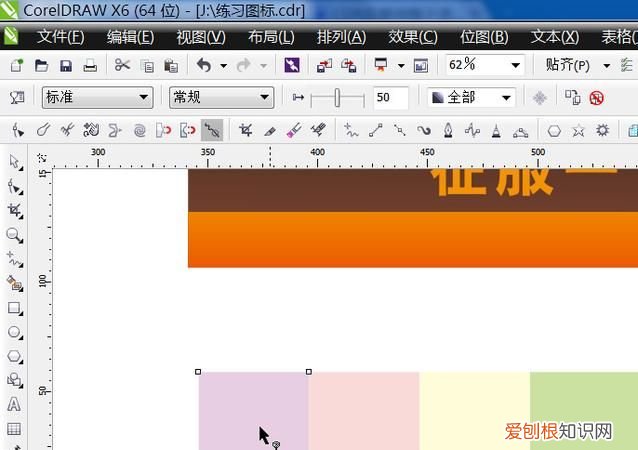The image size is (638, 450).
Task: Choose the Ellipse tool
Action: coord(14,332)
